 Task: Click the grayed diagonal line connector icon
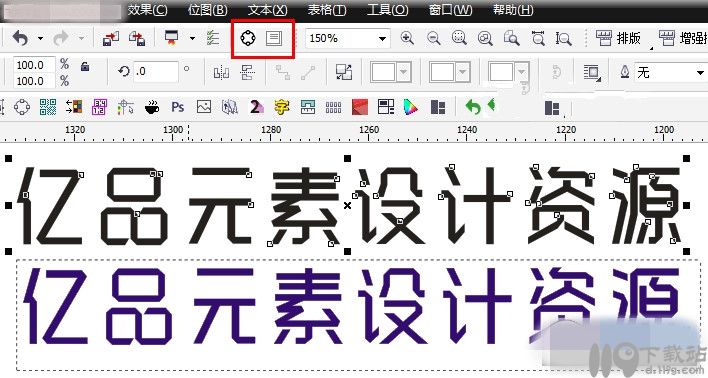pos(308,72)
